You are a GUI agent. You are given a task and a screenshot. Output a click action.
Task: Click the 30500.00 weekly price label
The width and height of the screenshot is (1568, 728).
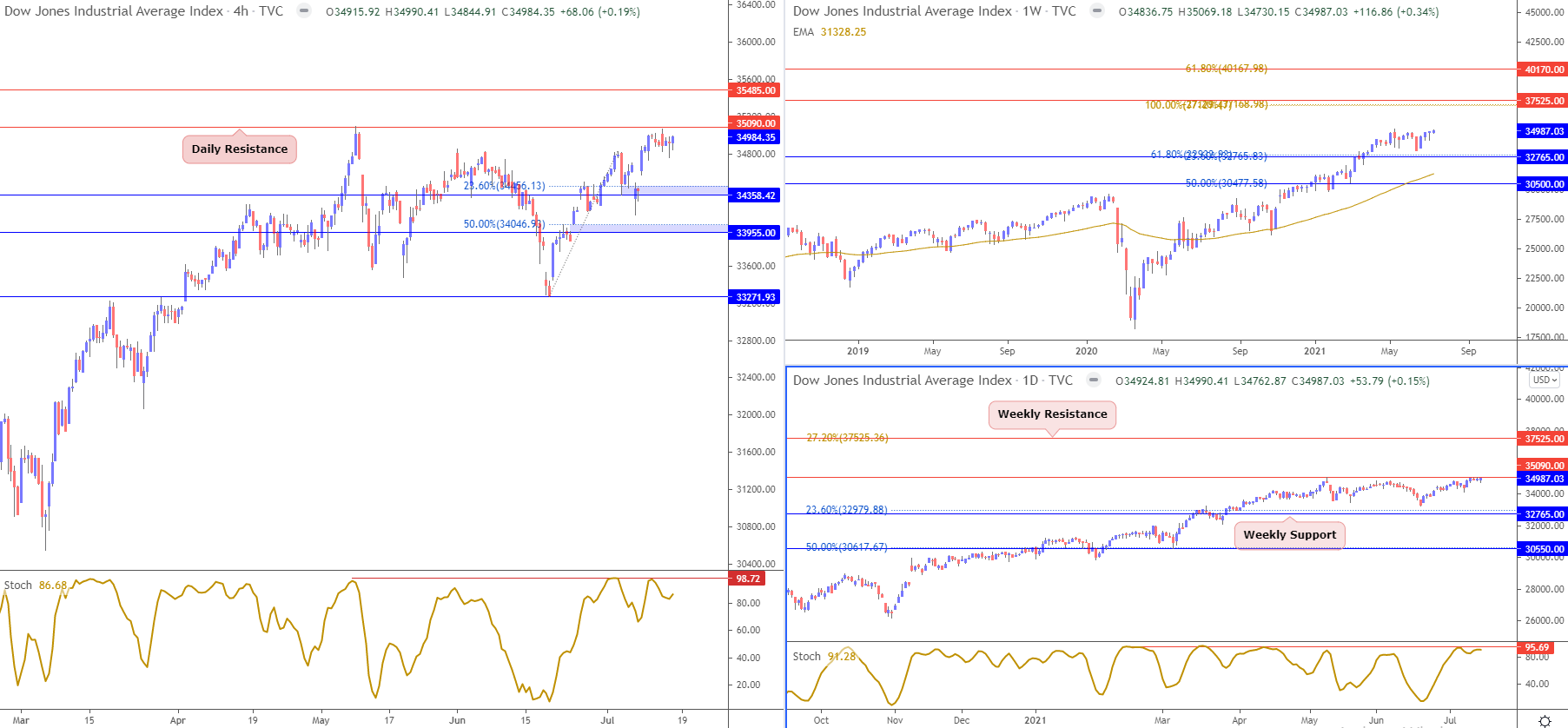pyautogui.click(x=1543, y=184)
